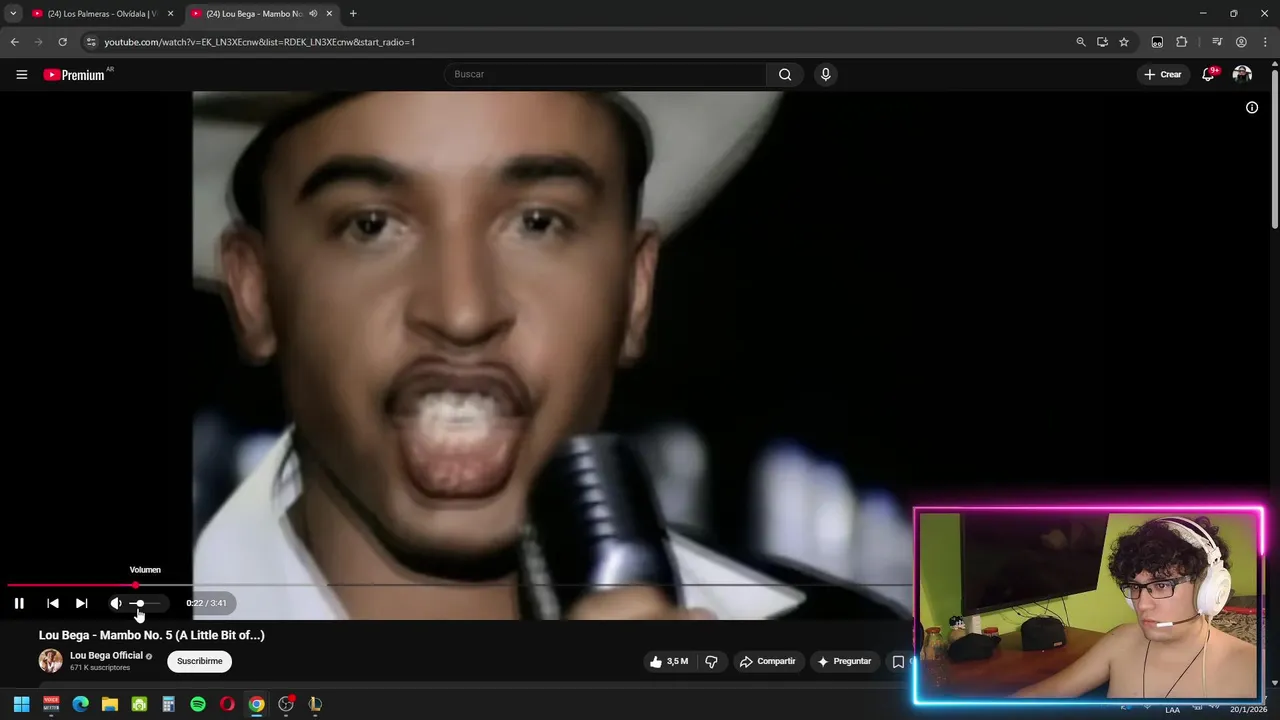Open OBS Studio from taskbar
Screen dimensions: 1280x720
pyautogui.click(x=286, y=704)
